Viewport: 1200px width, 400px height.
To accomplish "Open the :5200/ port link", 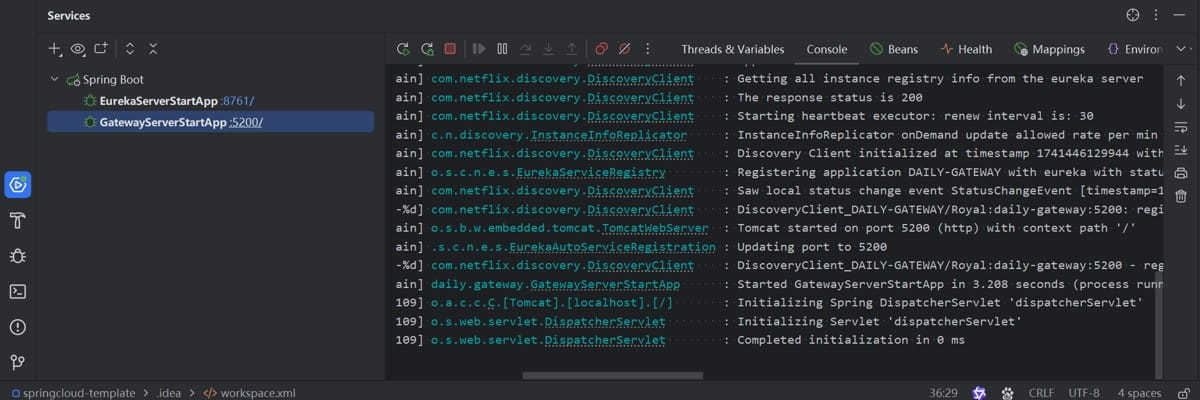I will pos(246,122).
